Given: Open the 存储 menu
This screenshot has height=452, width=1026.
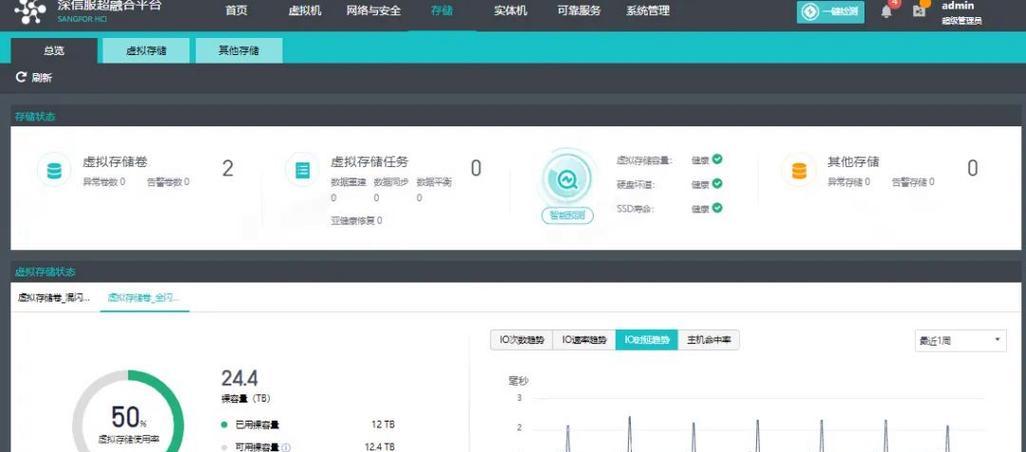Looking at the screenshot, I should [442, 10].
